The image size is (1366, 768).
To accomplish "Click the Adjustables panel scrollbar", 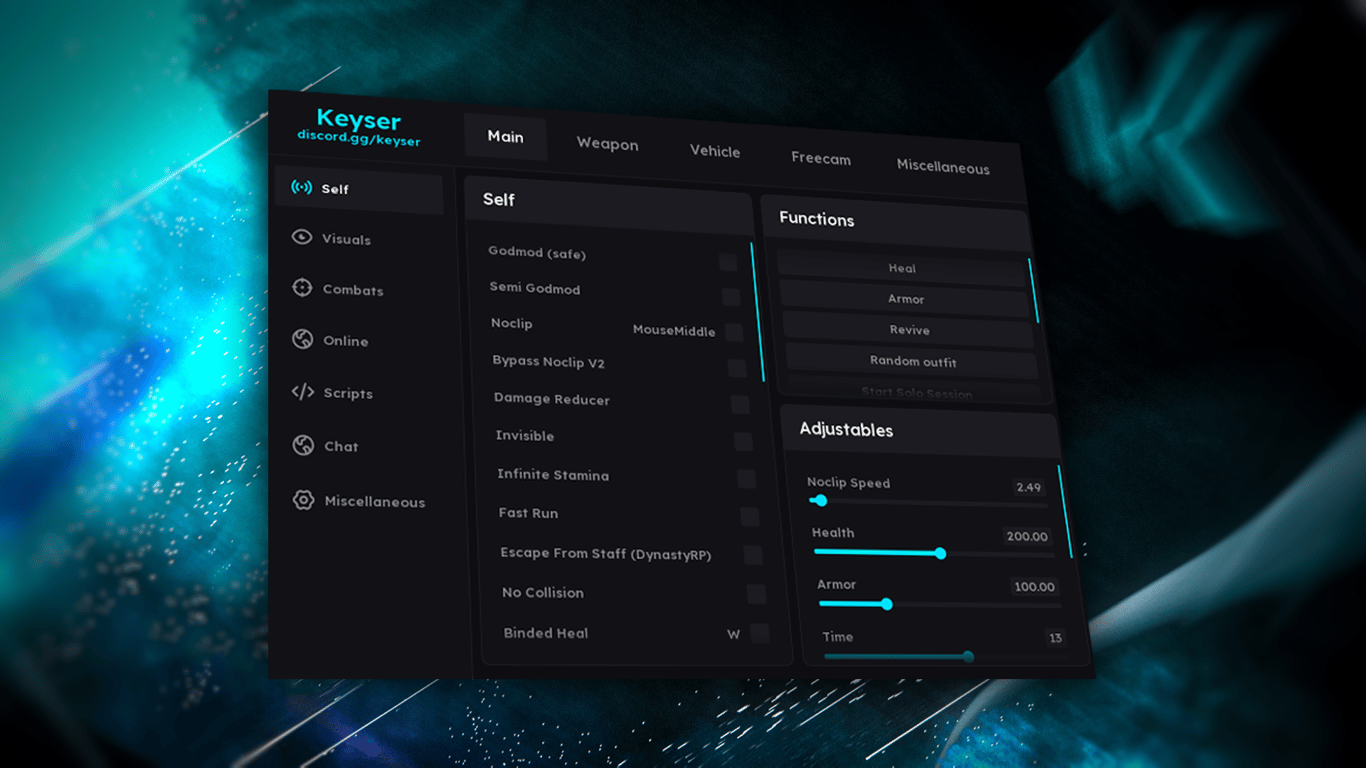I will (1065, 511).
